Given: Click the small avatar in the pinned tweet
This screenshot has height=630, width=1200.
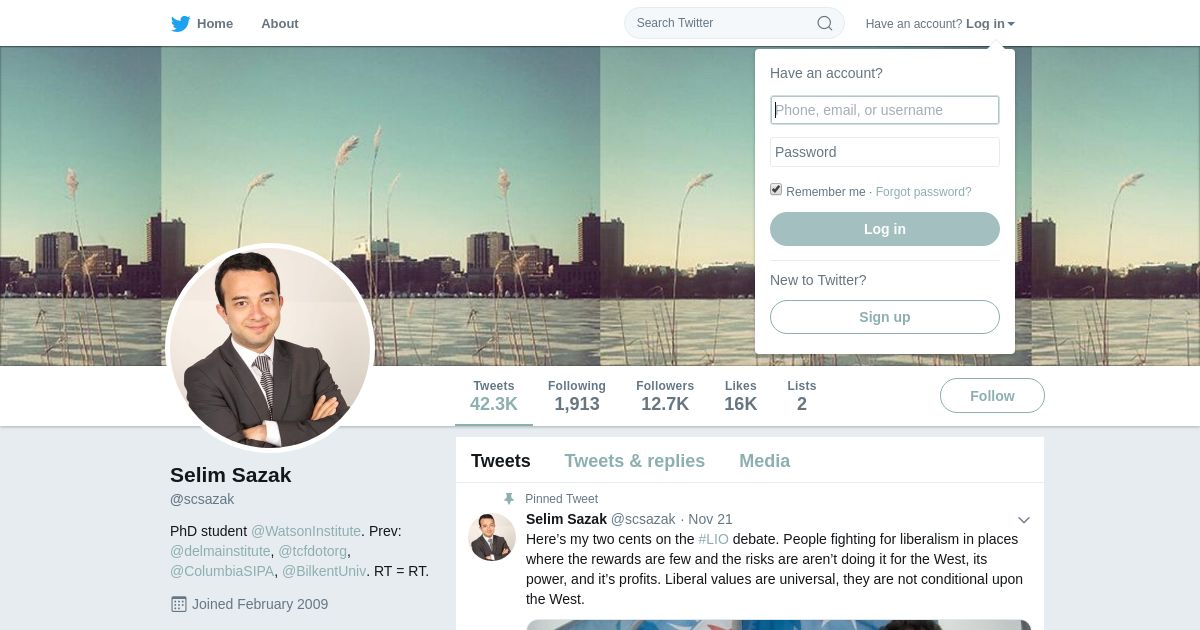Looking at the screenshot, I should [492, 537].
